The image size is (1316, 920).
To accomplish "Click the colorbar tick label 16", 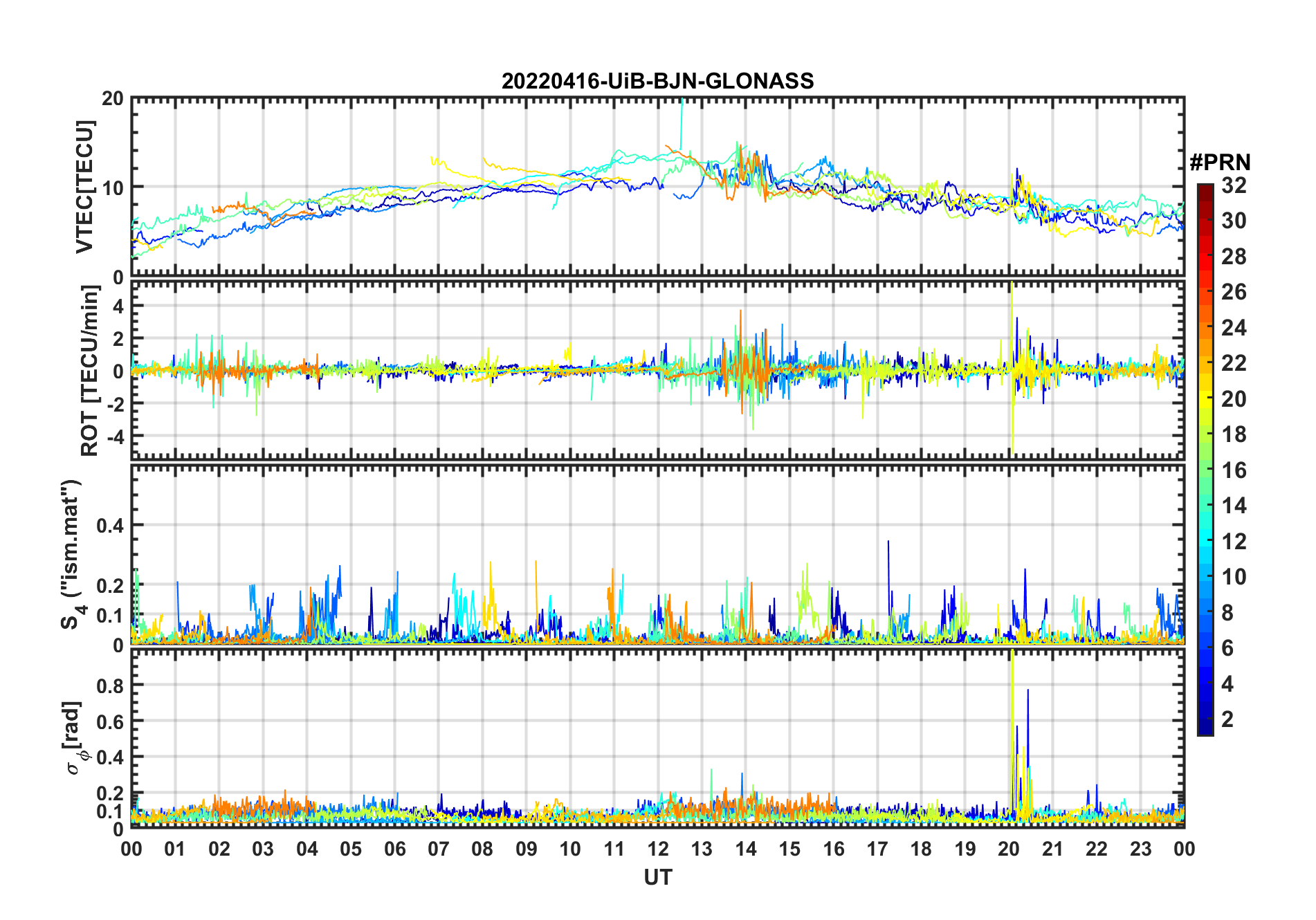I will 1234,470.
